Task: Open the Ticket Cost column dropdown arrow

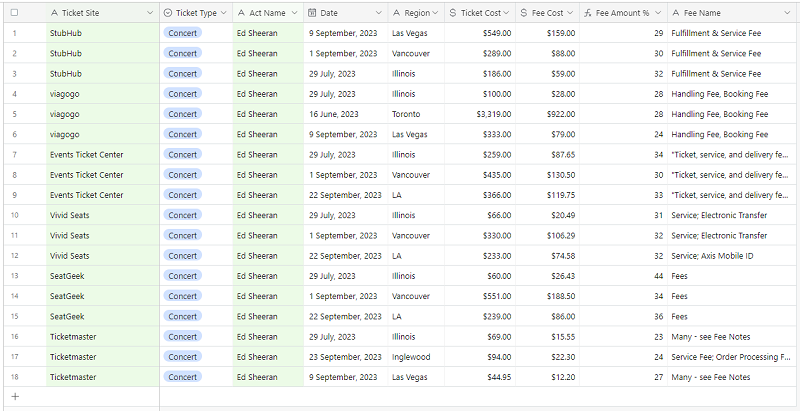Action: tap(506, 13)
